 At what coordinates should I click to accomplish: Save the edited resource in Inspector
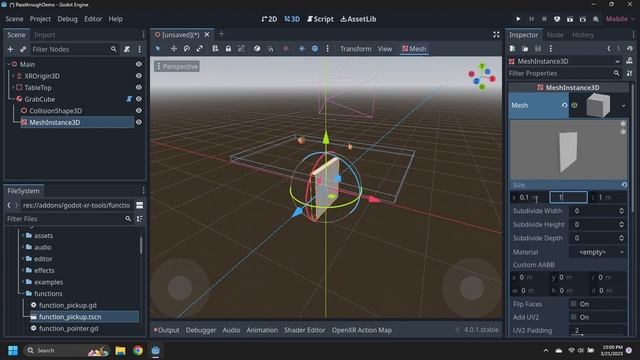click(x=538, y=49)
